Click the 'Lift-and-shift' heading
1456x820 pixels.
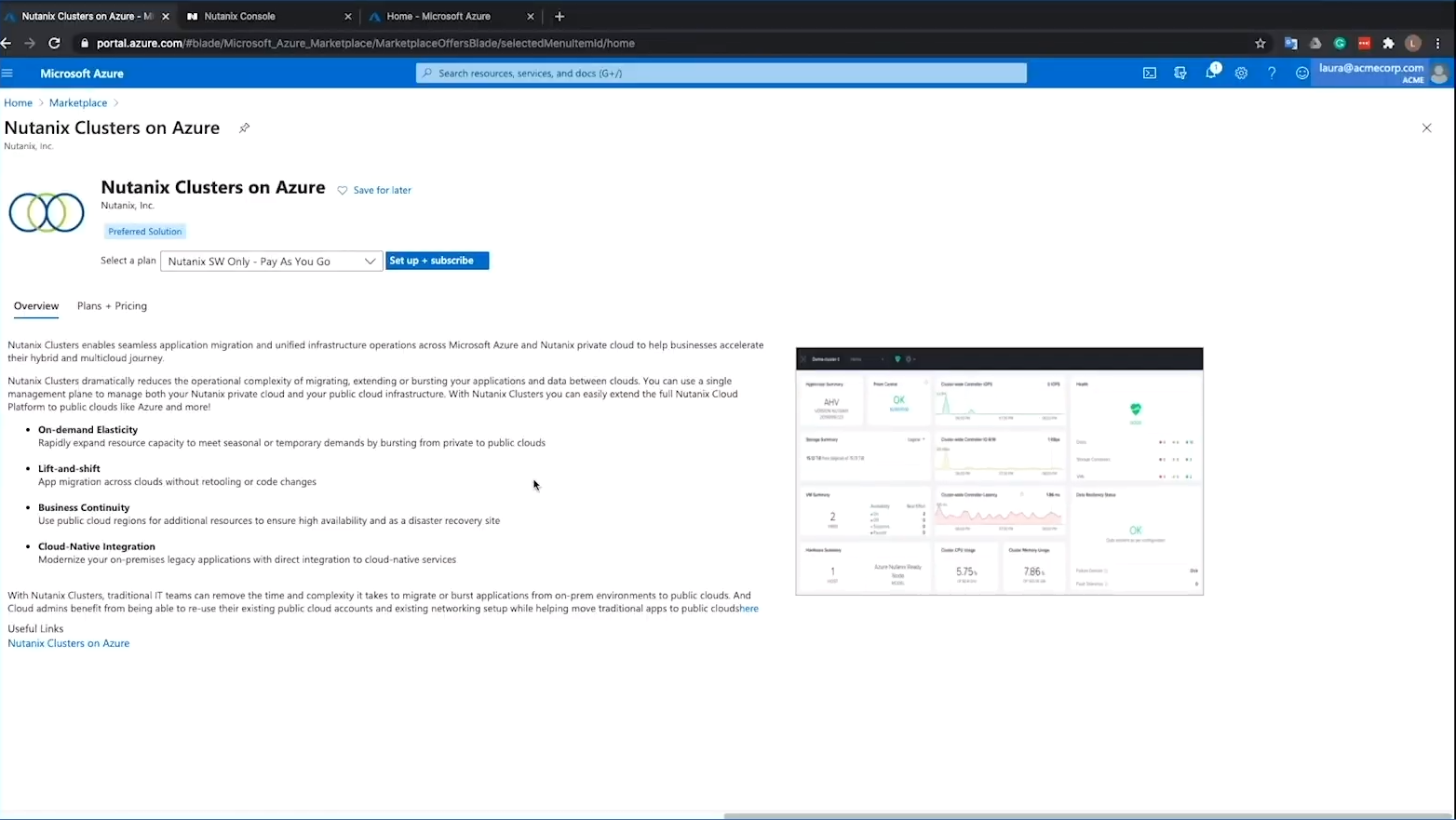pos(69,469)
